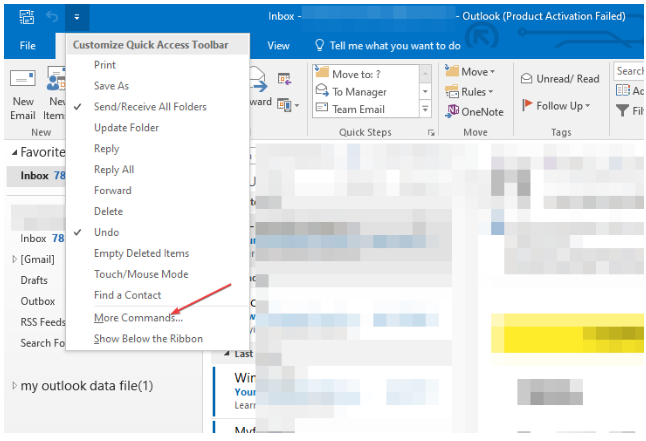Uncheck the Undo option in menu

coord(107,232)
